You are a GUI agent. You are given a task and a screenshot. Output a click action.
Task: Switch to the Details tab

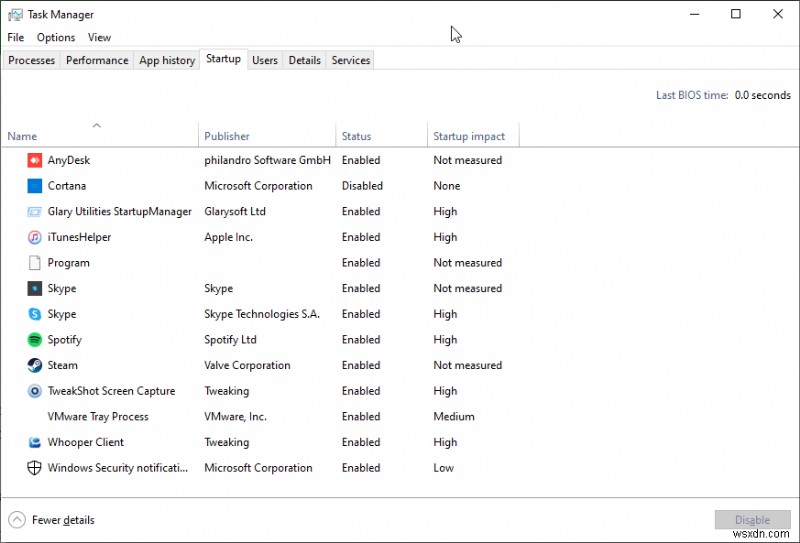point(305,60)
